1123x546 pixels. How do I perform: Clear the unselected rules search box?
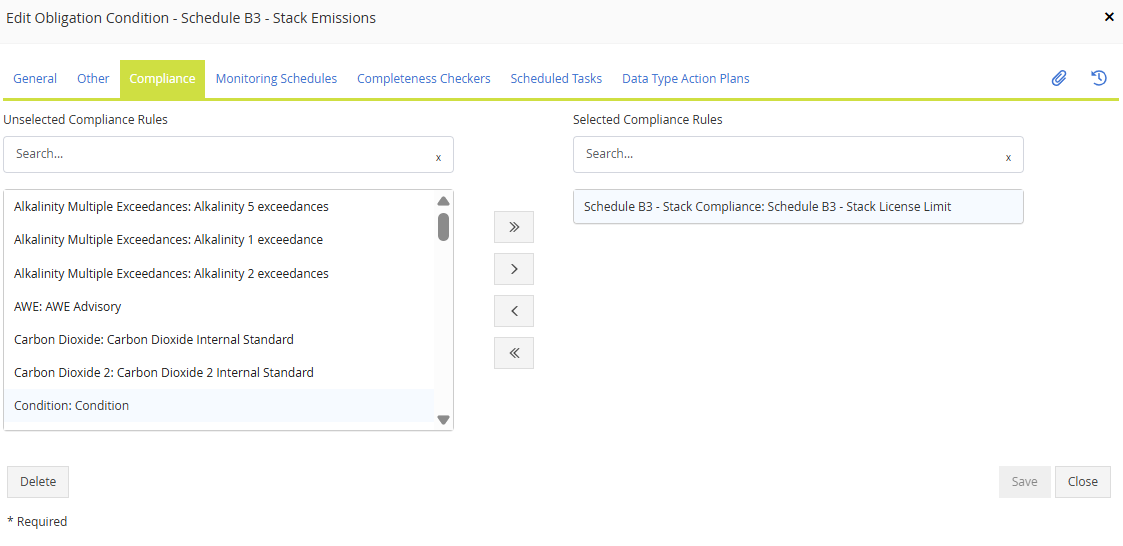coord(438,157)
